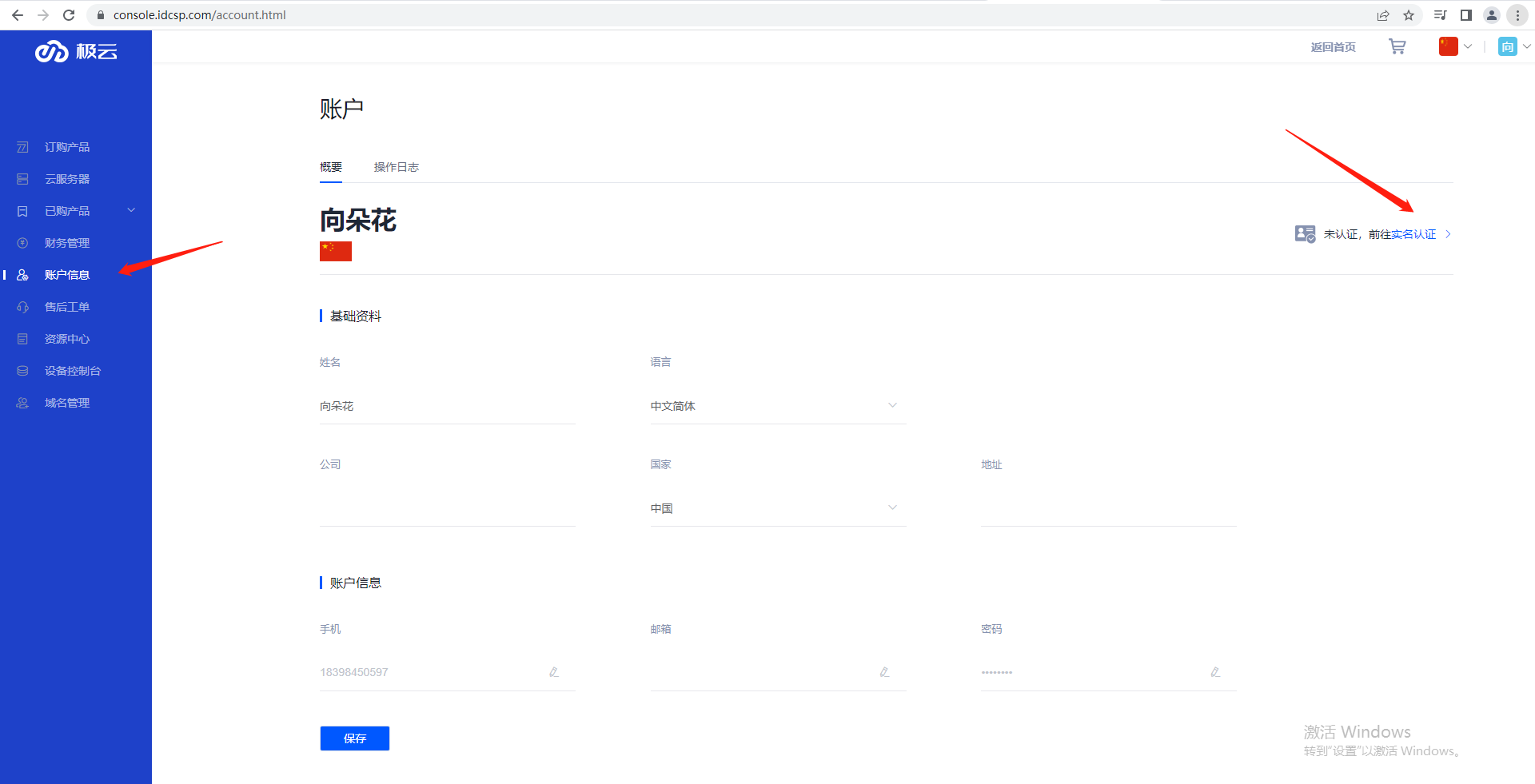Click the 极云 logo in sidebar
1535x784 pixels.
tap(76, 52)
